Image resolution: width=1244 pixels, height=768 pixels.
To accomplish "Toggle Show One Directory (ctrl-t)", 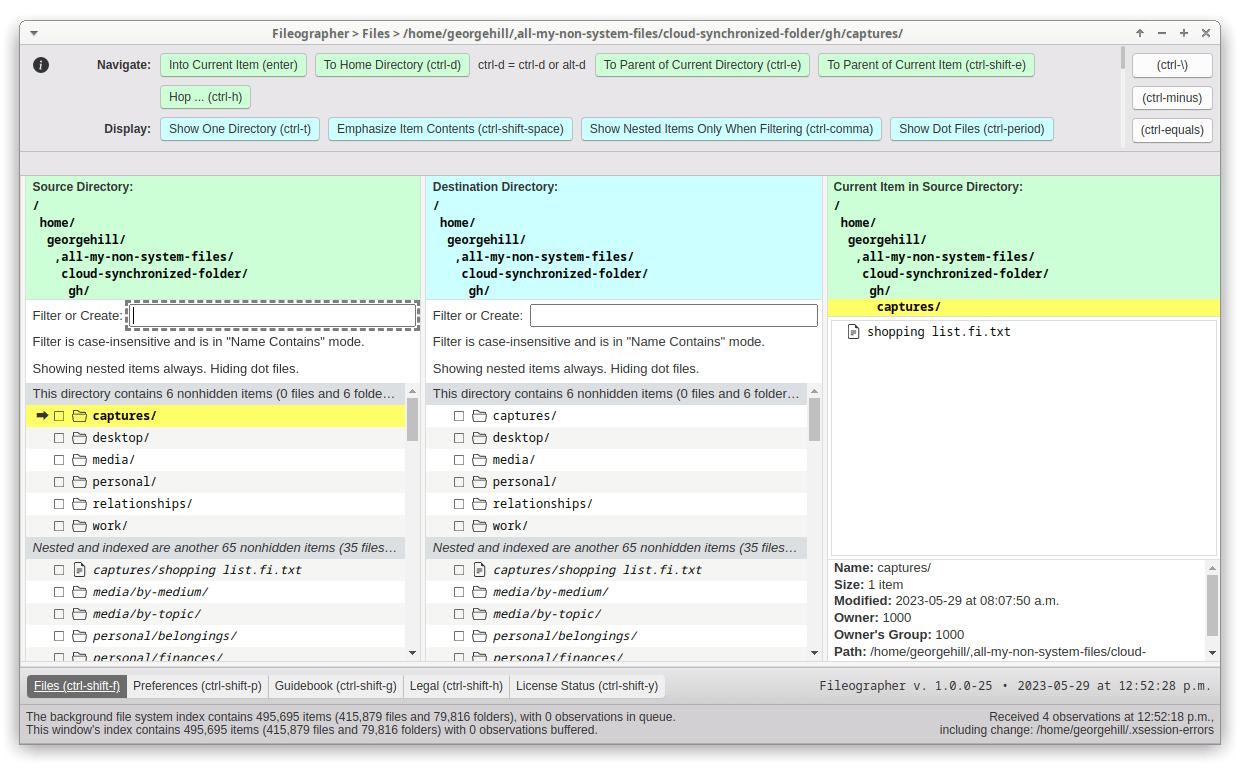I will pyautogui.click(x=240, y=129).
